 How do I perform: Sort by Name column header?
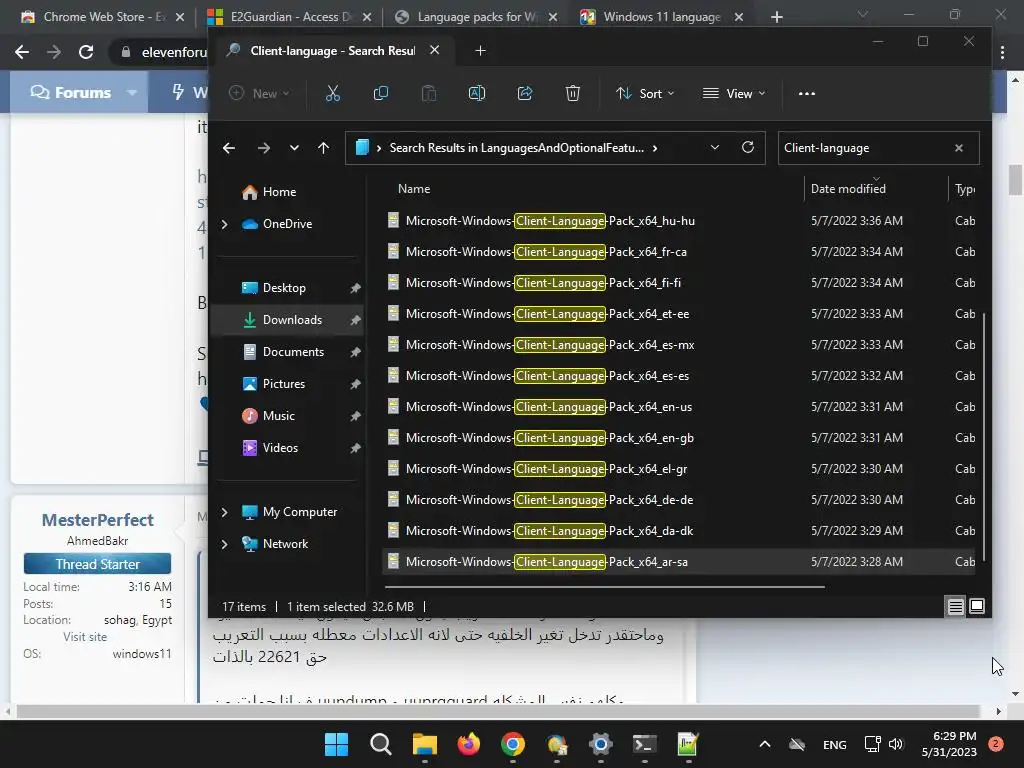click(x=414, y=189)
